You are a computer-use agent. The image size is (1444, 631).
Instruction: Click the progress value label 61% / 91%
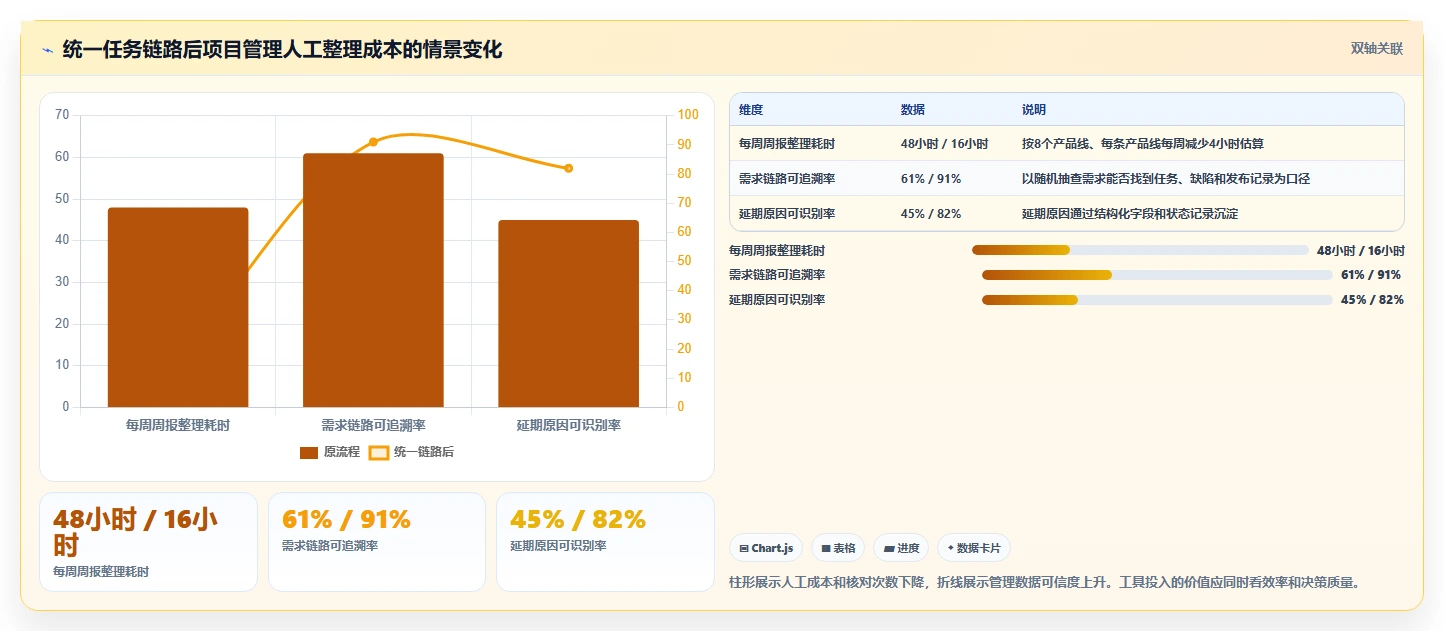coord(1371,275)
